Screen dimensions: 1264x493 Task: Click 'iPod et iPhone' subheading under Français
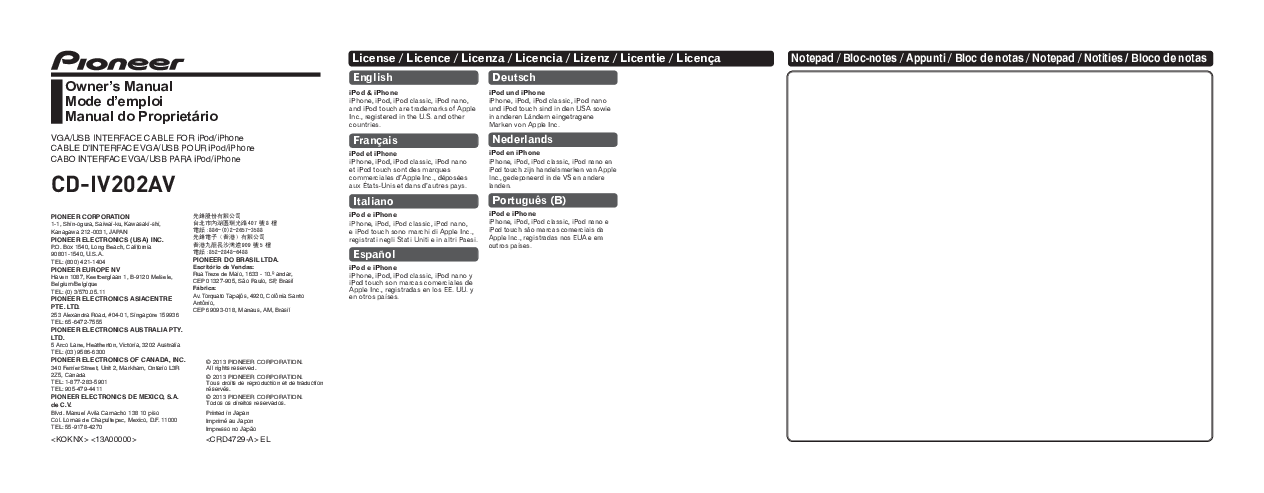373,154
